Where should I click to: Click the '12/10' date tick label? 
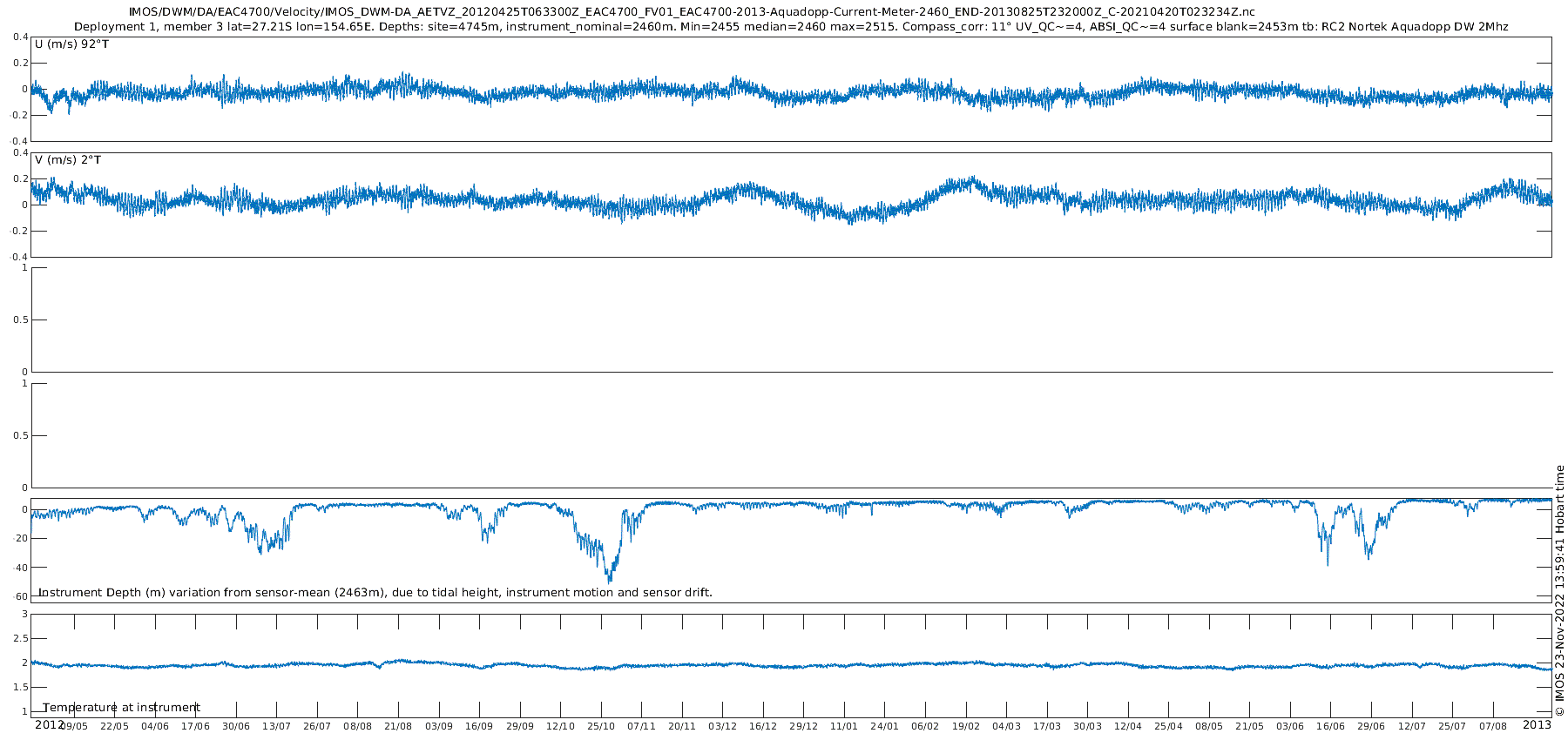(560, 726)
